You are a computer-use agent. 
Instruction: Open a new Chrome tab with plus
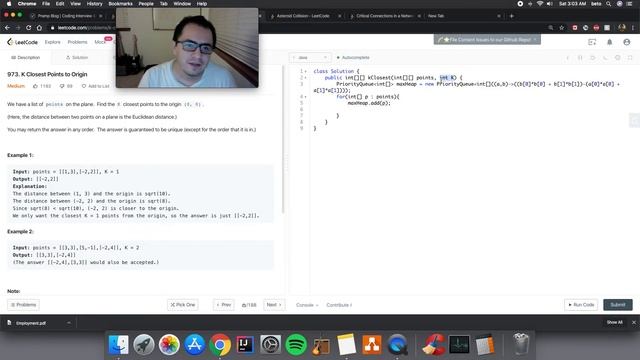(x=511, y=16)
